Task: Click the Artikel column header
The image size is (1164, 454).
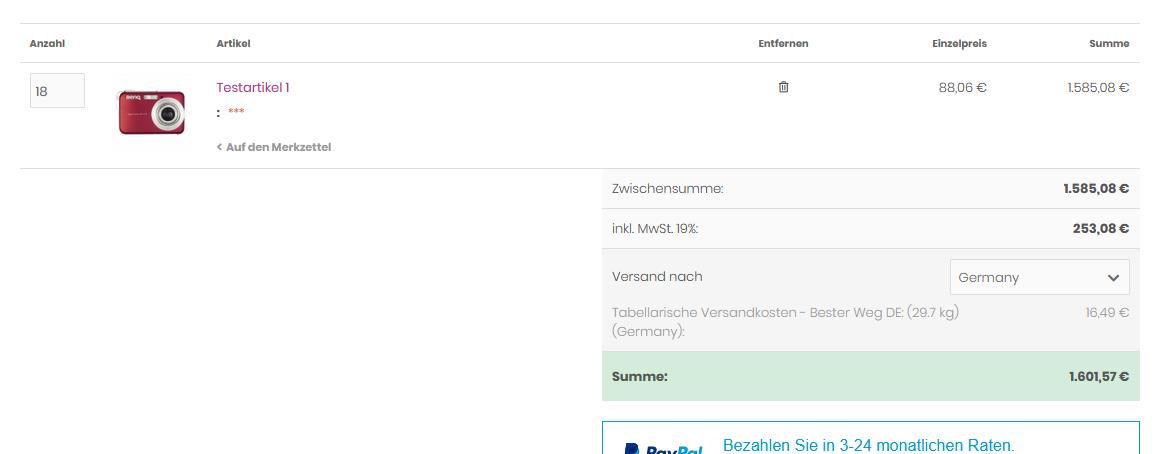Action: click(x=233, y=43)
